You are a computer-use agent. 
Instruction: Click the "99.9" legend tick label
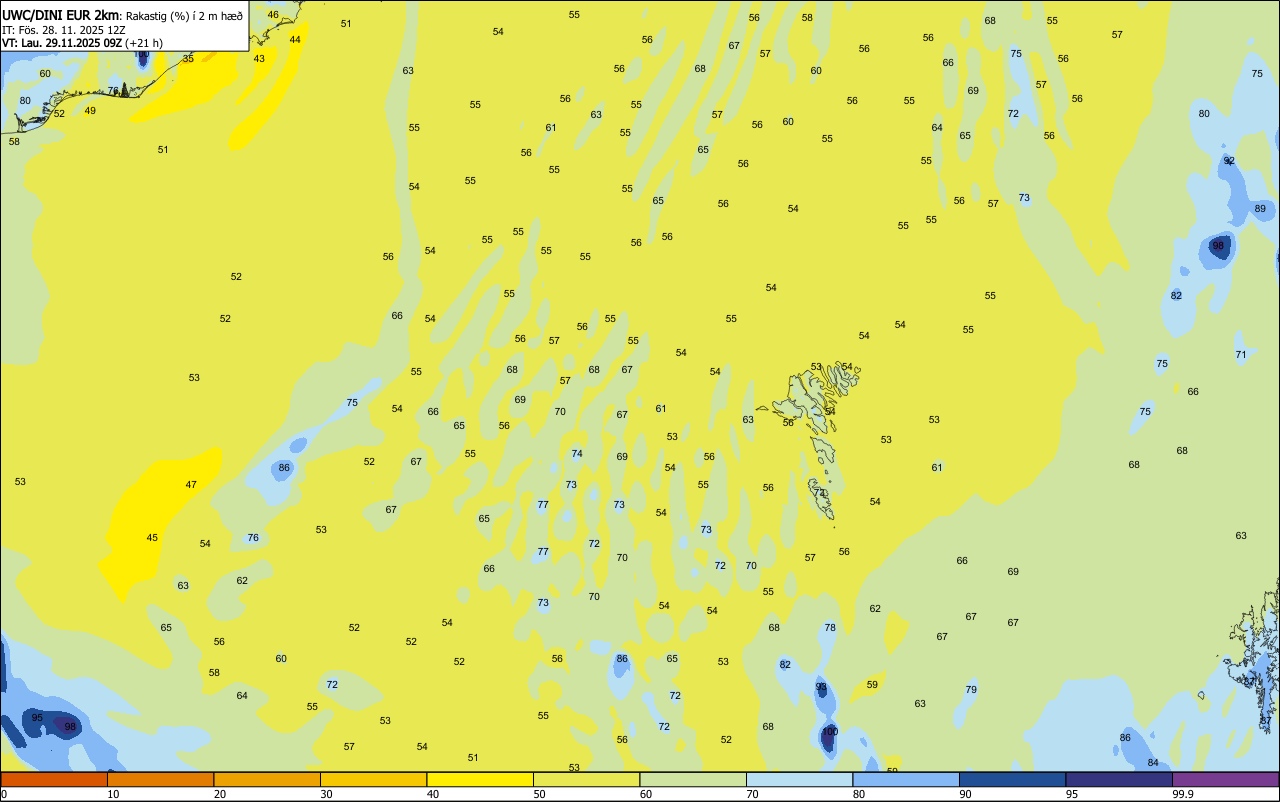(x=1183, y=794)
